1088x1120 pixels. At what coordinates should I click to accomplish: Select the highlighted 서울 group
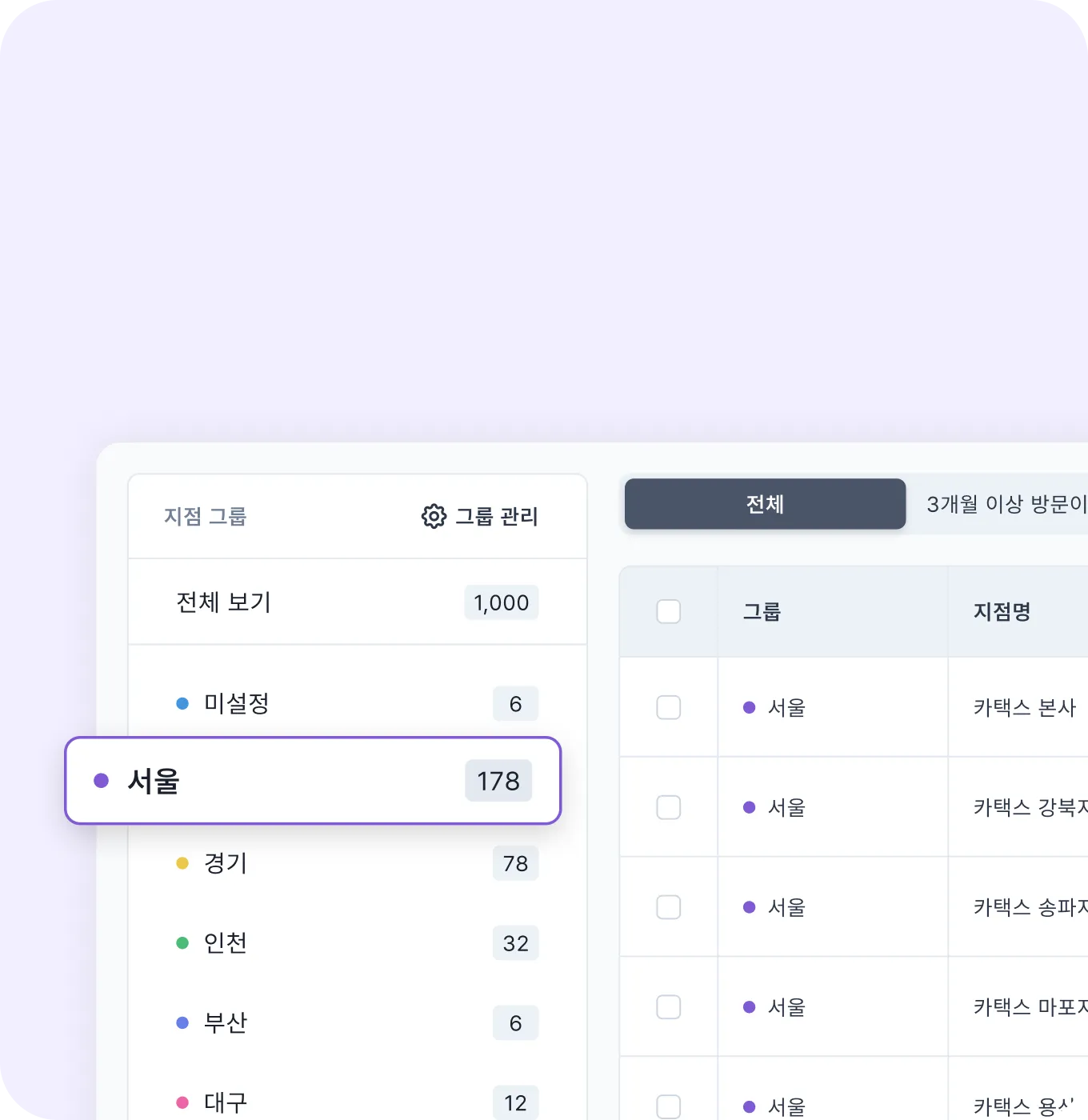coord(154,781)
